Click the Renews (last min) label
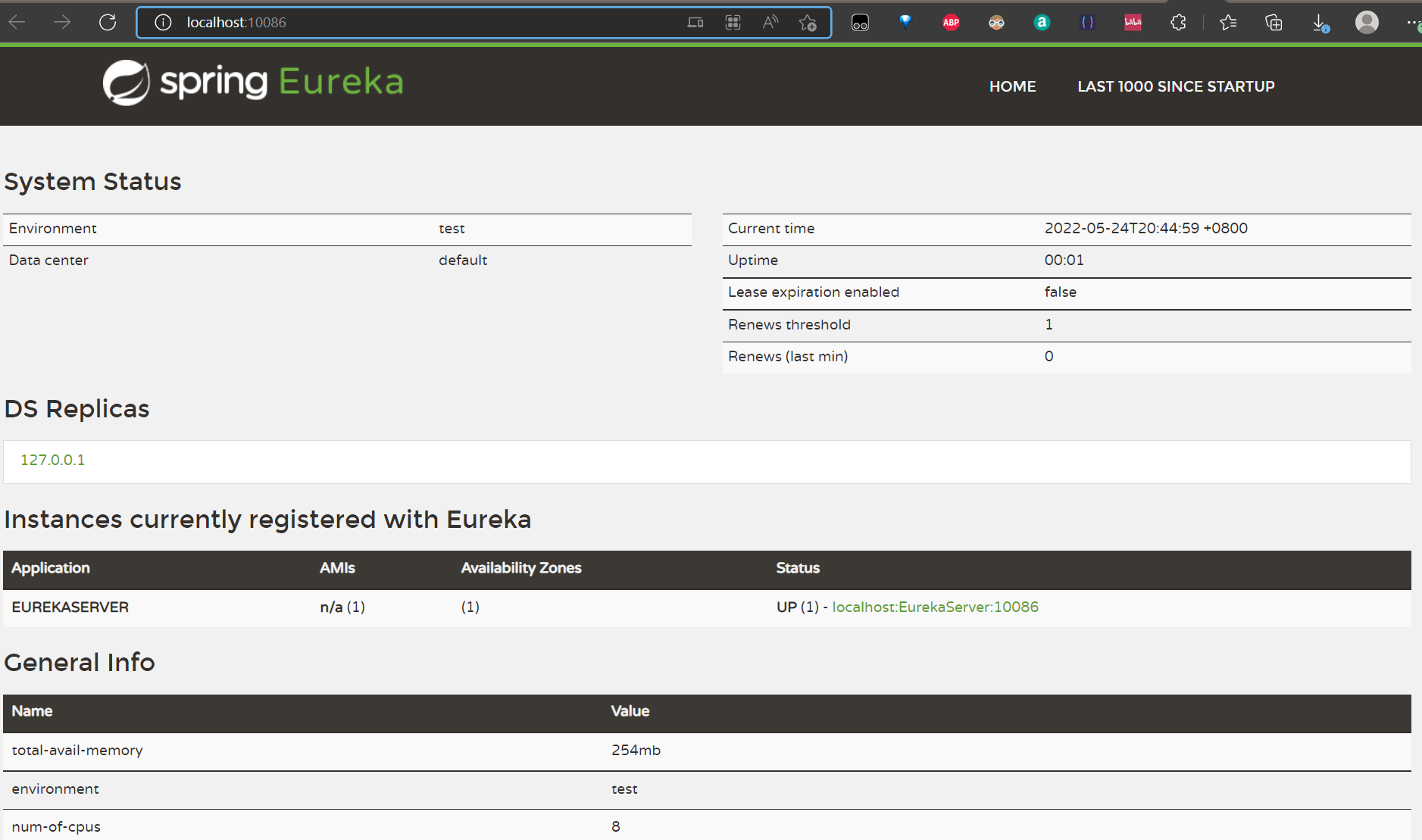The image size is (1422, 840). (x=788, y=356)
